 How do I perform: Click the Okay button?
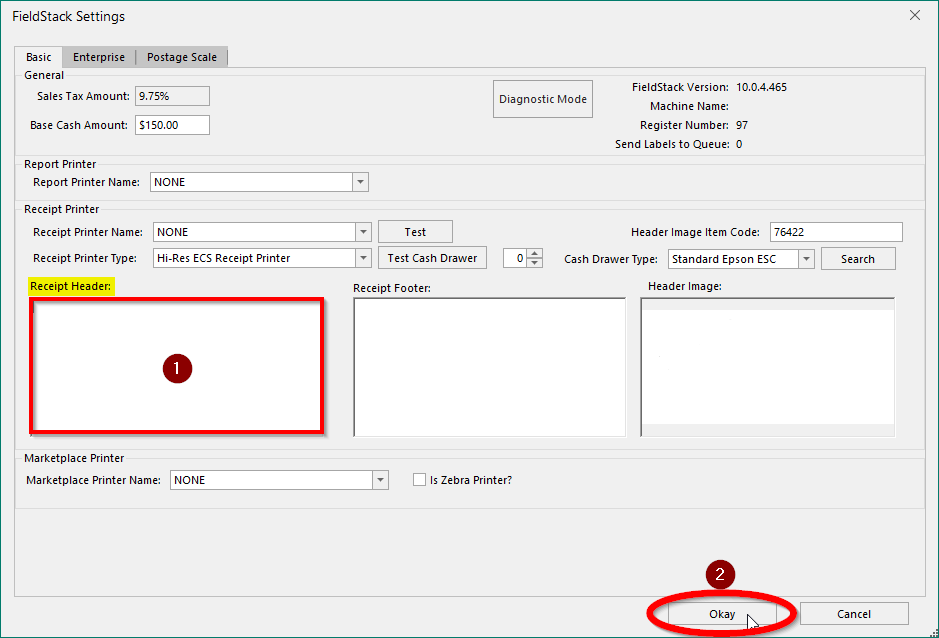[722, 614]
